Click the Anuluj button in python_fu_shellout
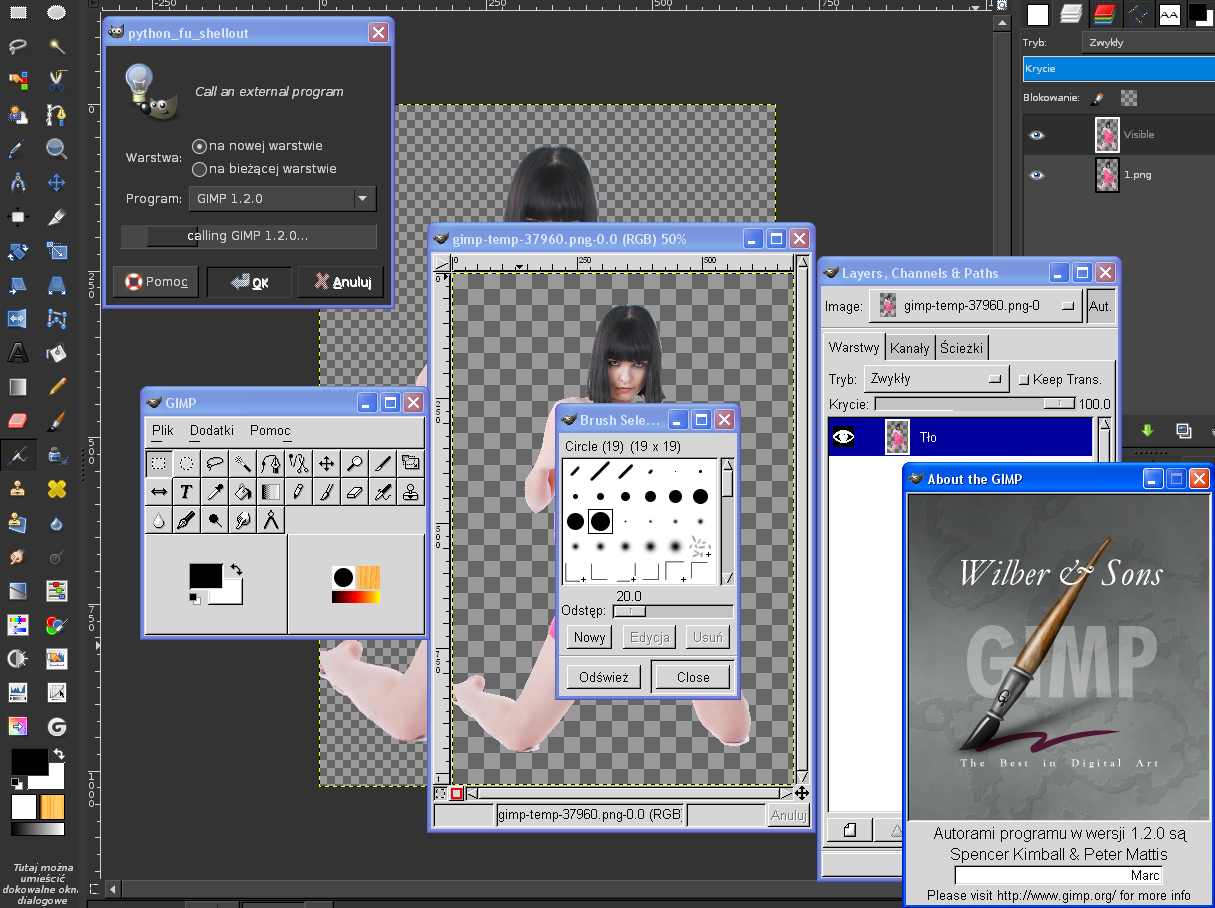 click(x=342, y=282)
